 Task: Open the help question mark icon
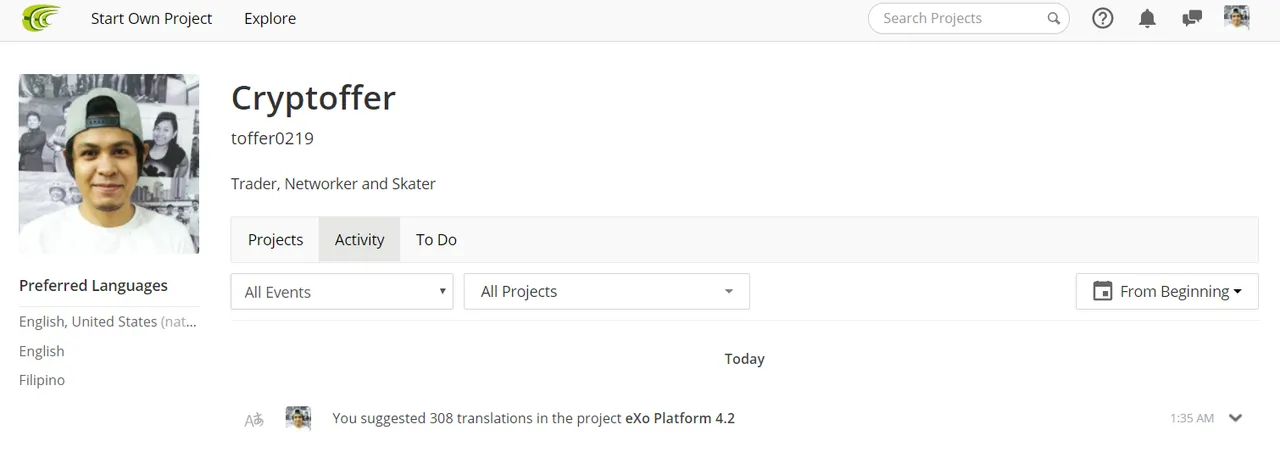1102,18
